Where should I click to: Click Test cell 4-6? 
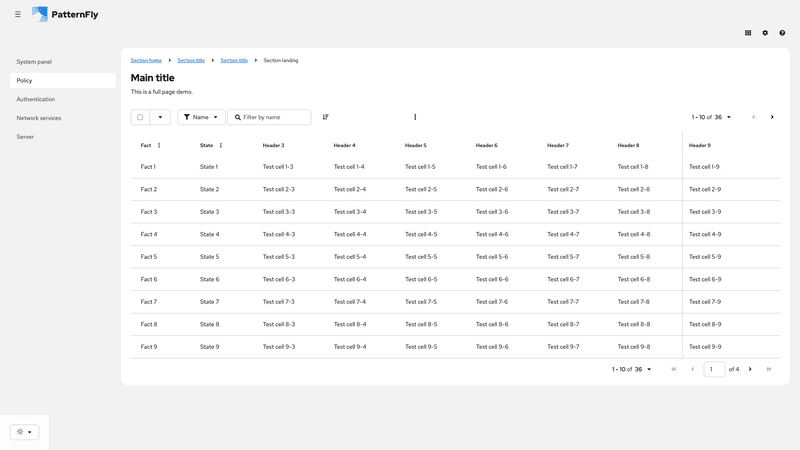(492, 234)
